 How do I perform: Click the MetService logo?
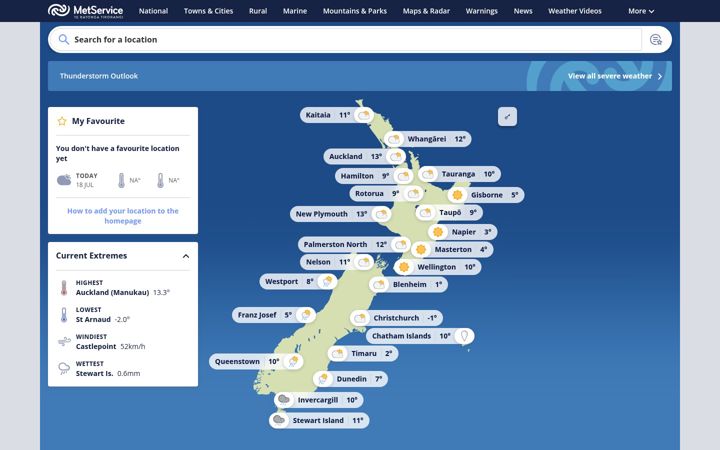[x=85, y=11]
